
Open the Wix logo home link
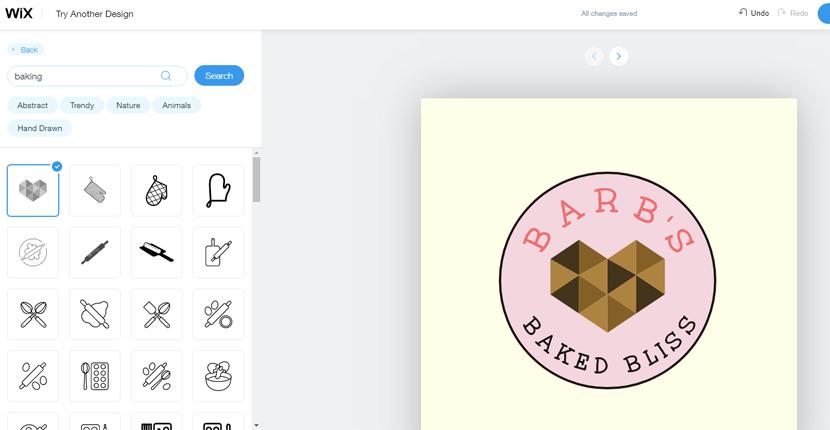(x=19, y=13)
